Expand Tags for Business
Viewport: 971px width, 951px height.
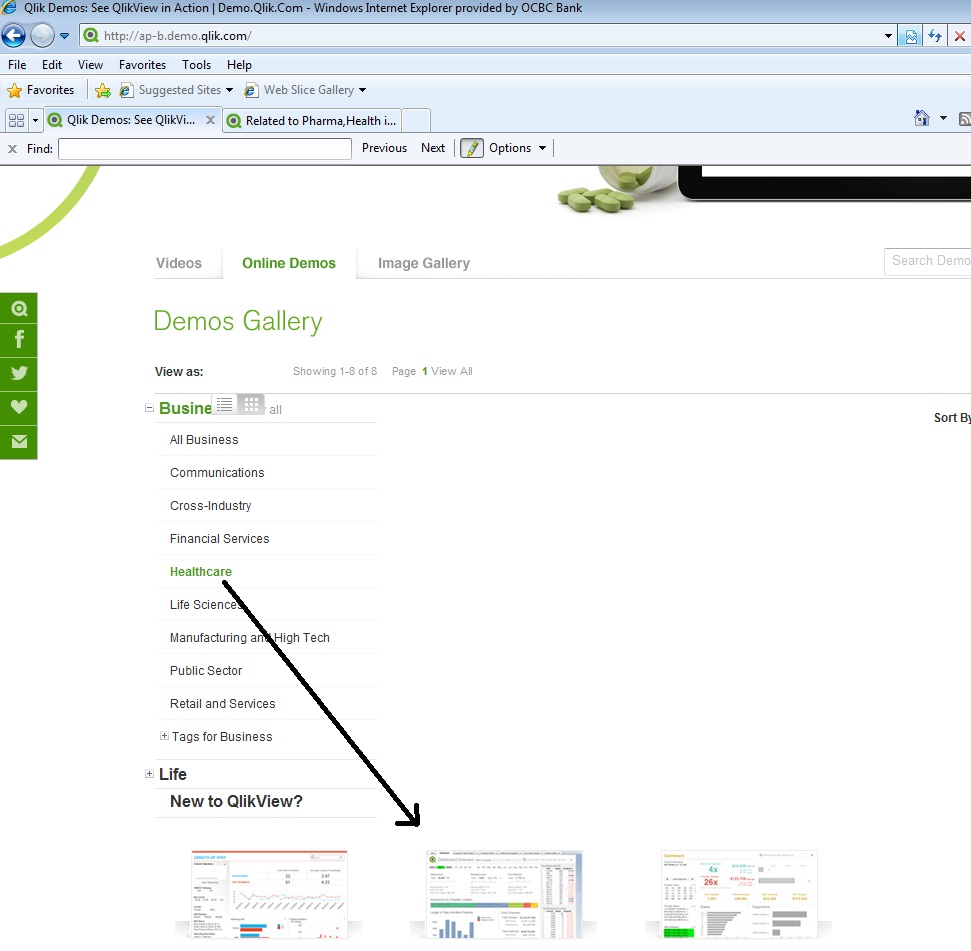click(164, 736)
